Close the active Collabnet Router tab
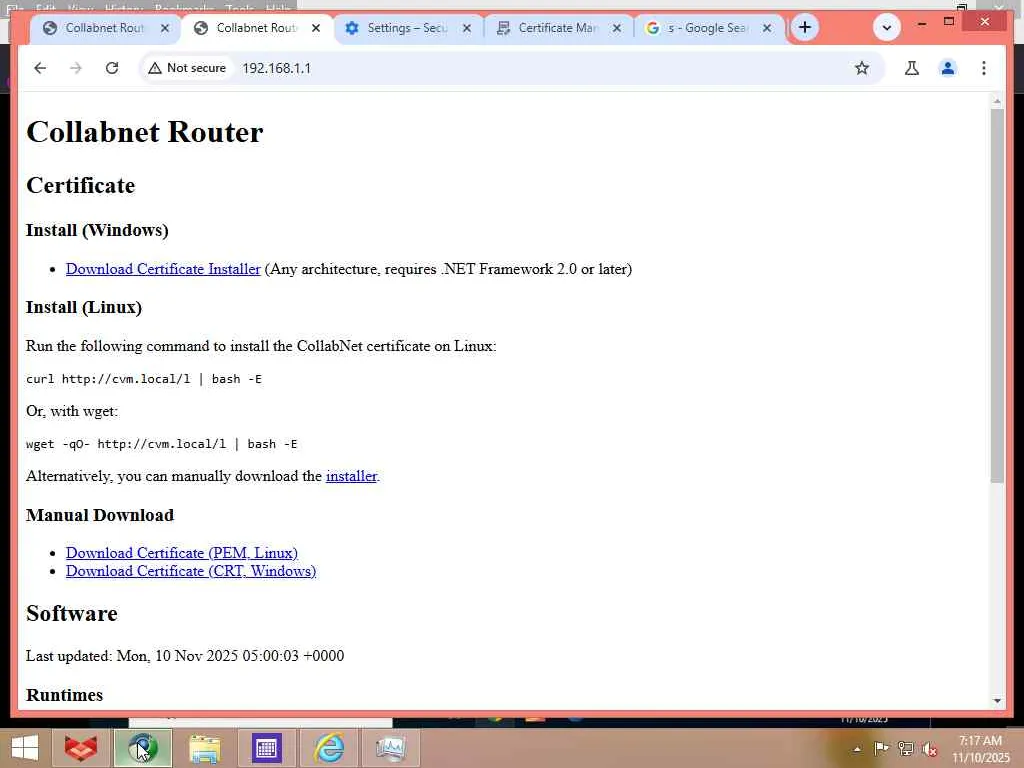This screenshot has width=1024, height=768. [315, 28]
